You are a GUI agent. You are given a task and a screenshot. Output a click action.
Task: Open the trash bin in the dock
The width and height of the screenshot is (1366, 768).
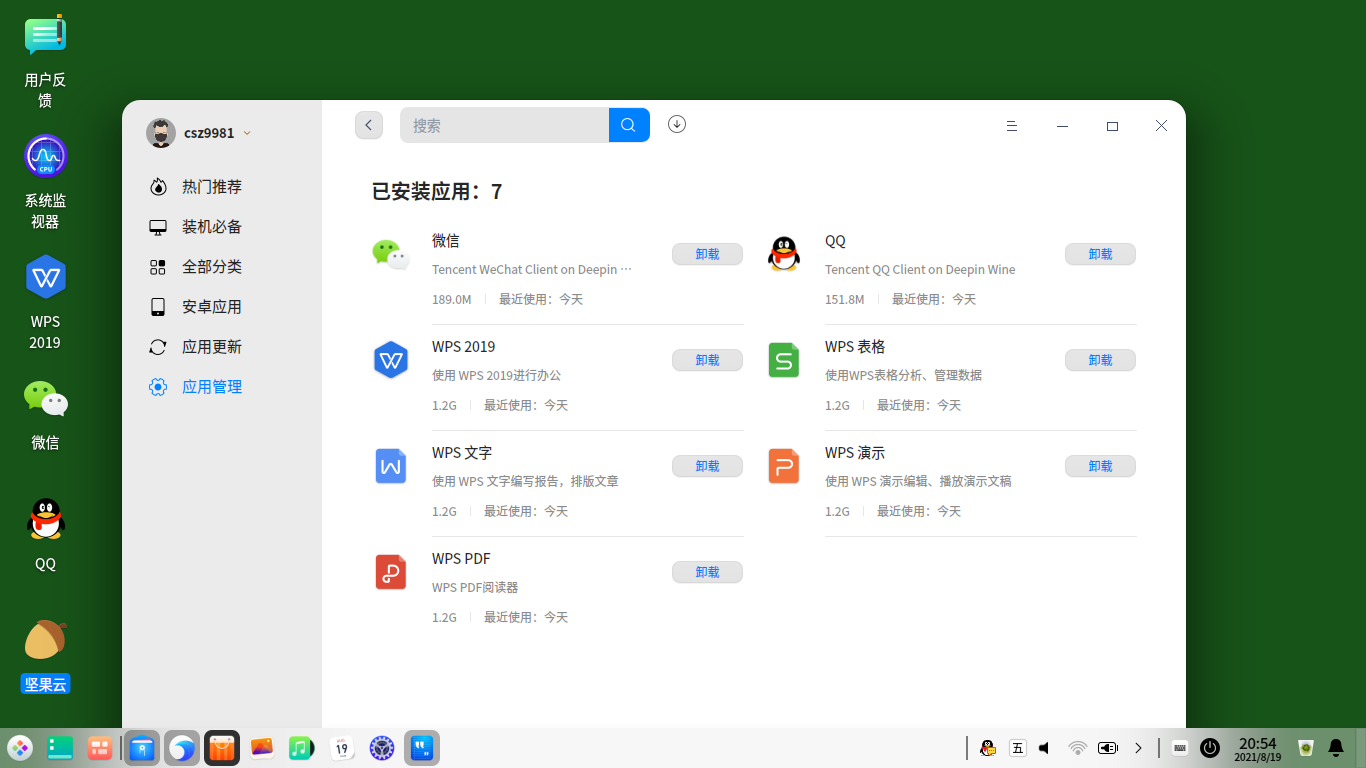(1305, 748)
